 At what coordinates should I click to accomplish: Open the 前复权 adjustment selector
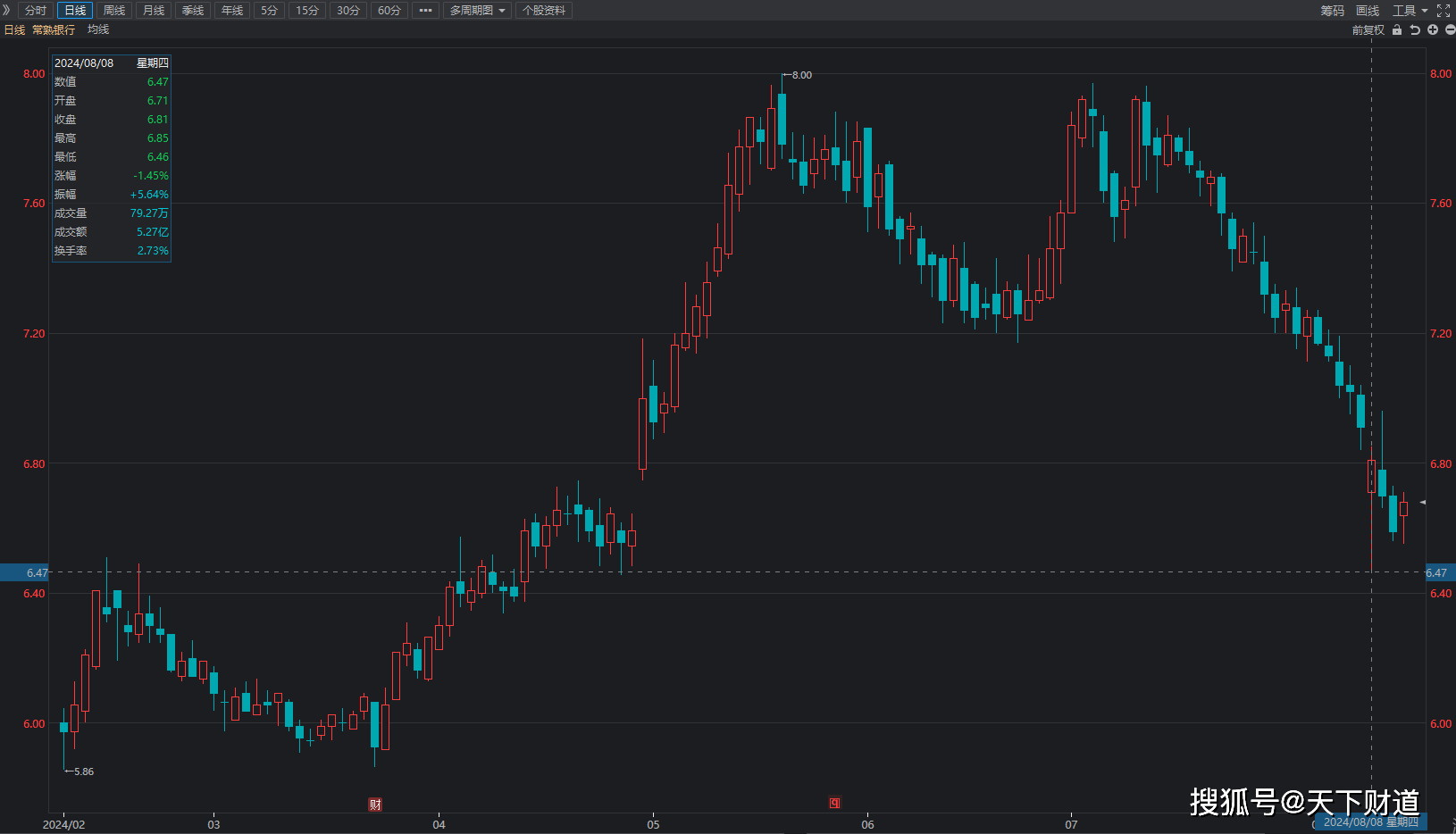(1368, 29)
